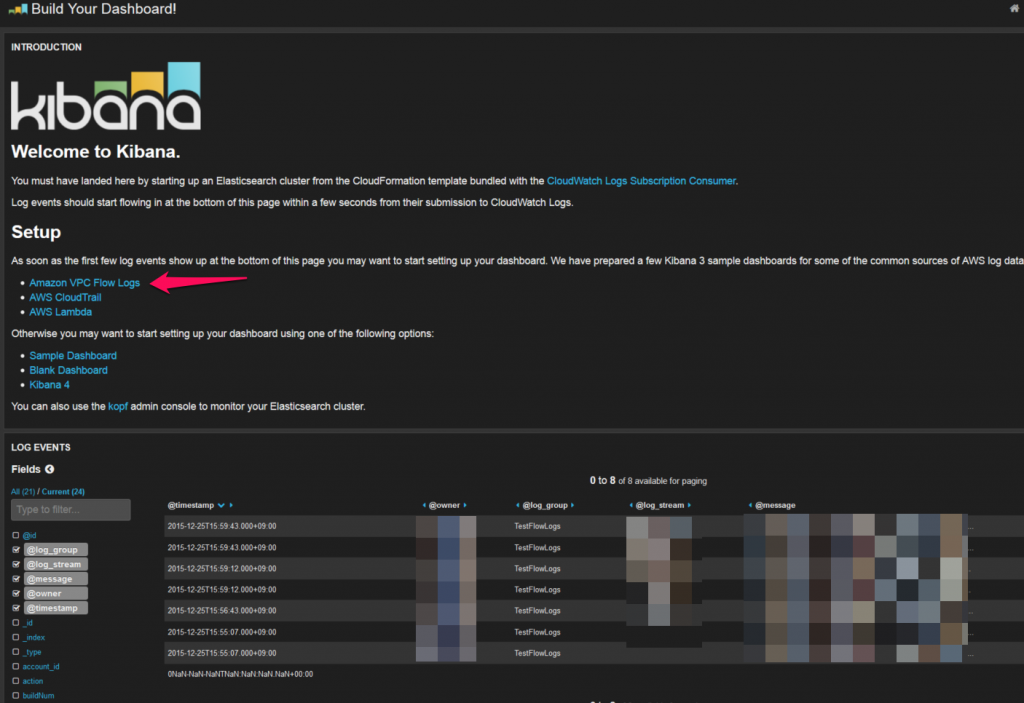Untick the @message field checkbox
This screenshot has height=703, width=1024.
(16, 579)
